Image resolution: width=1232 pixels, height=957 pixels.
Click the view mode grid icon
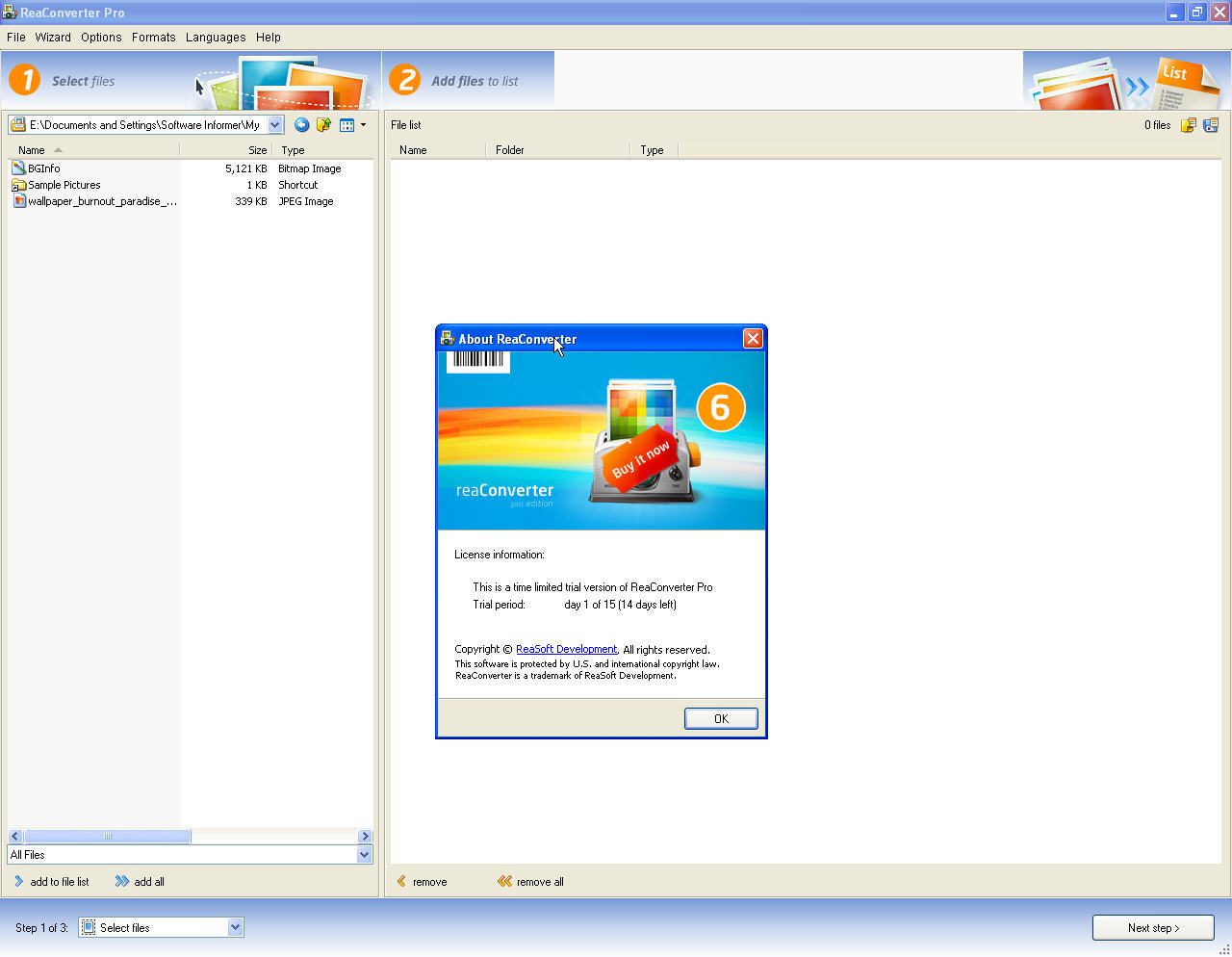point(346,124)
